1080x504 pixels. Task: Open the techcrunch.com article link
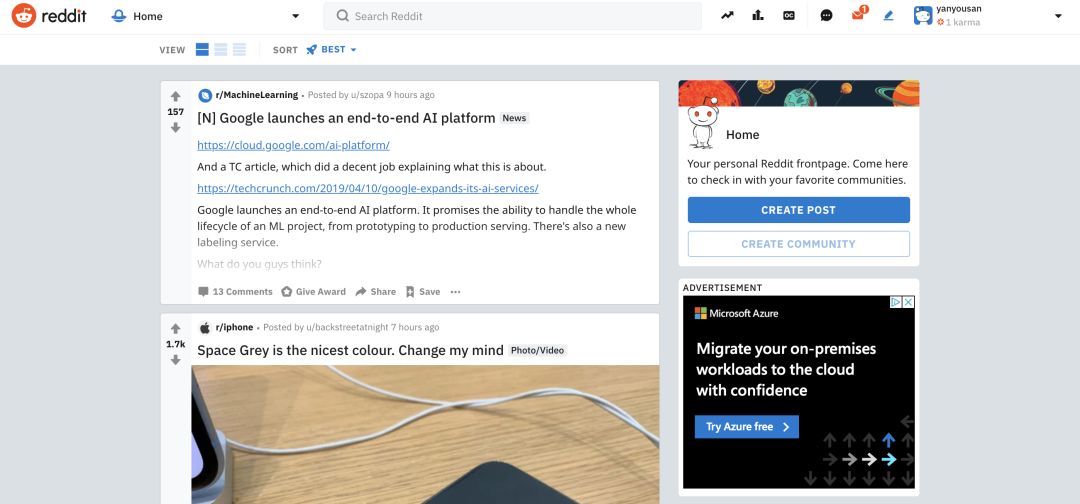pyautogui.click(x=367, y=188)
